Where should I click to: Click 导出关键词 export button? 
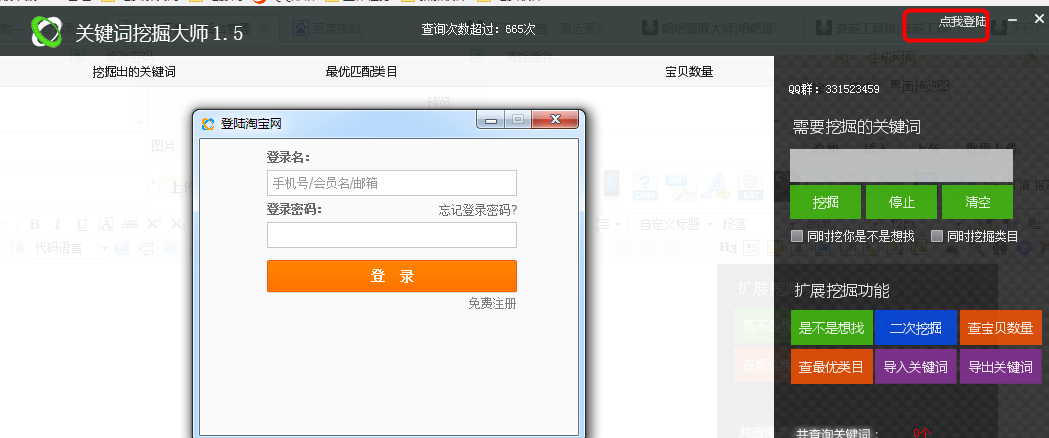point(1000,366)
